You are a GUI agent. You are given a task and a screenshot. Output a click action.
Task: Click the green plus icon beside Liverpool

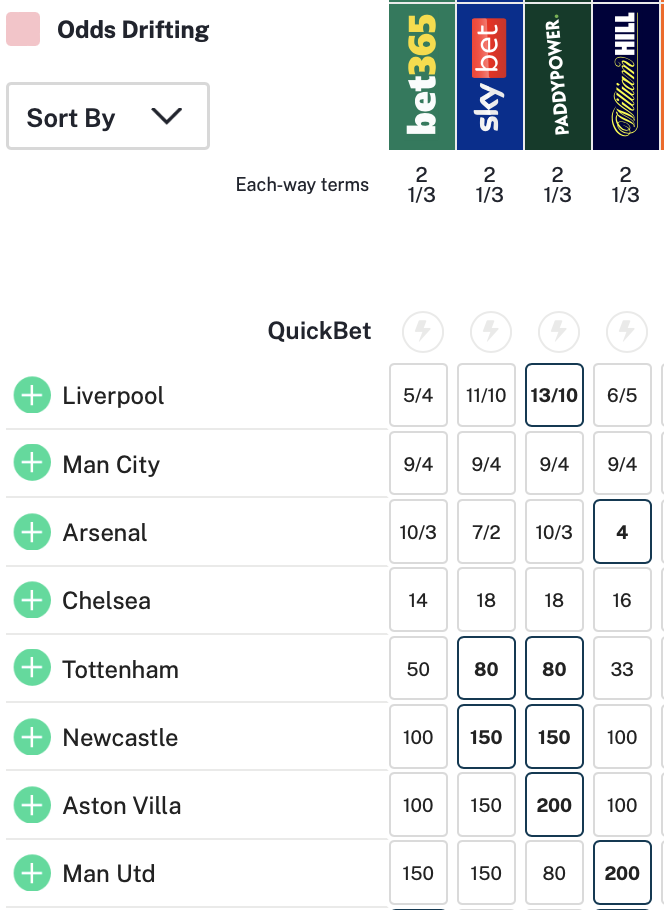point(32,396)
